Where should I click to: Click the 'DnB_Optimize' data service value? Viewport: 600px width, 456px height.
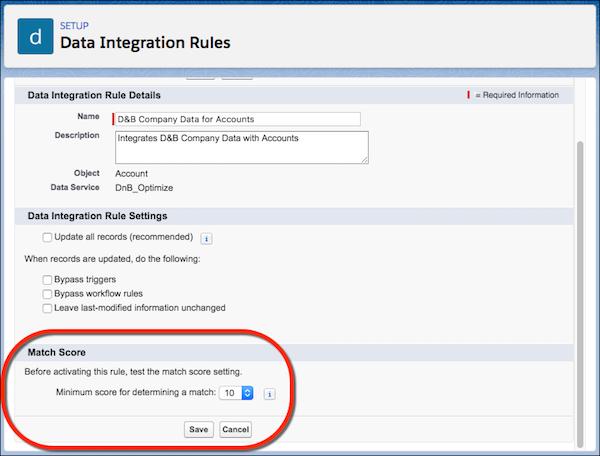click(x=144, y=188)
